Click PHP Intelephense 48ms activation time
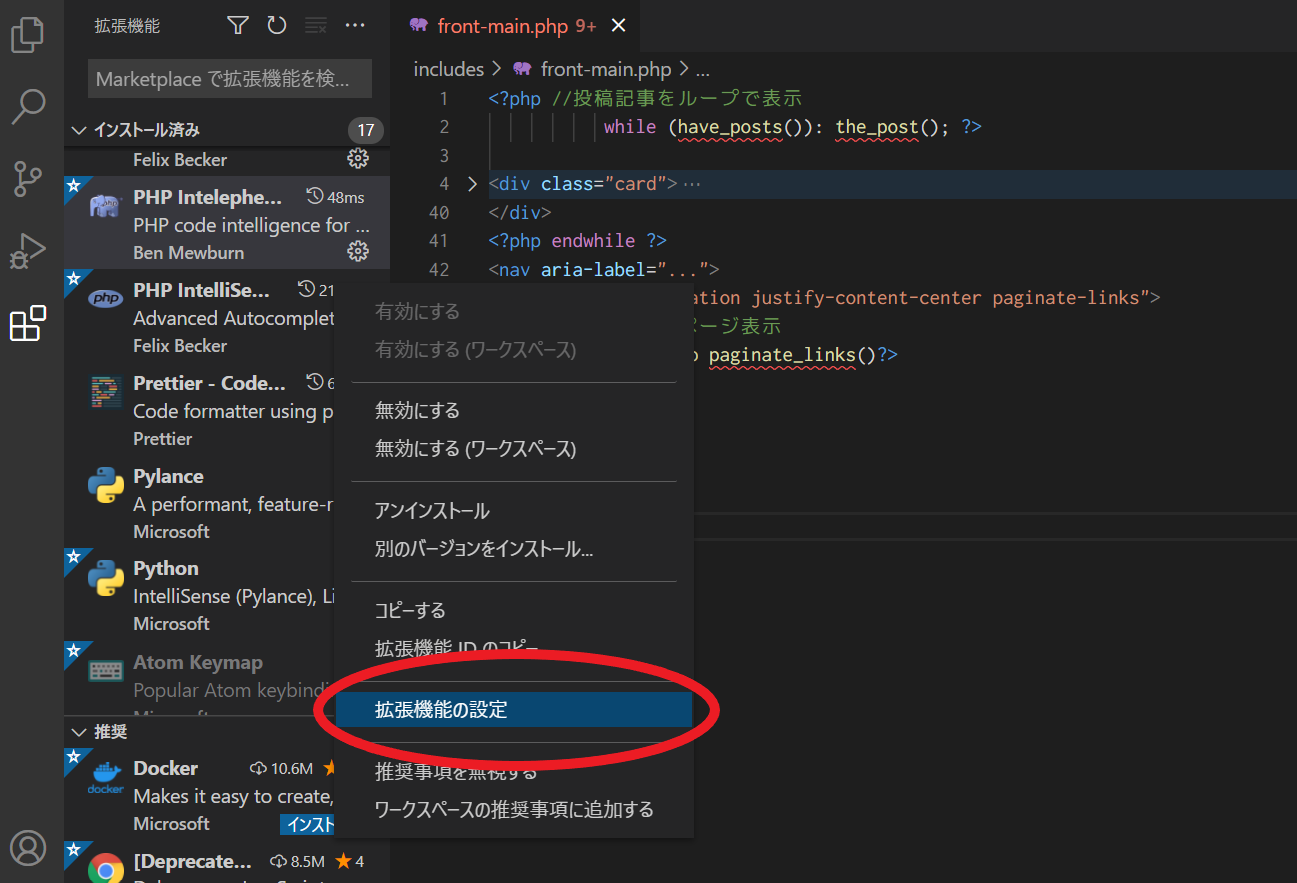The image size is (1297, 883). 335,197
